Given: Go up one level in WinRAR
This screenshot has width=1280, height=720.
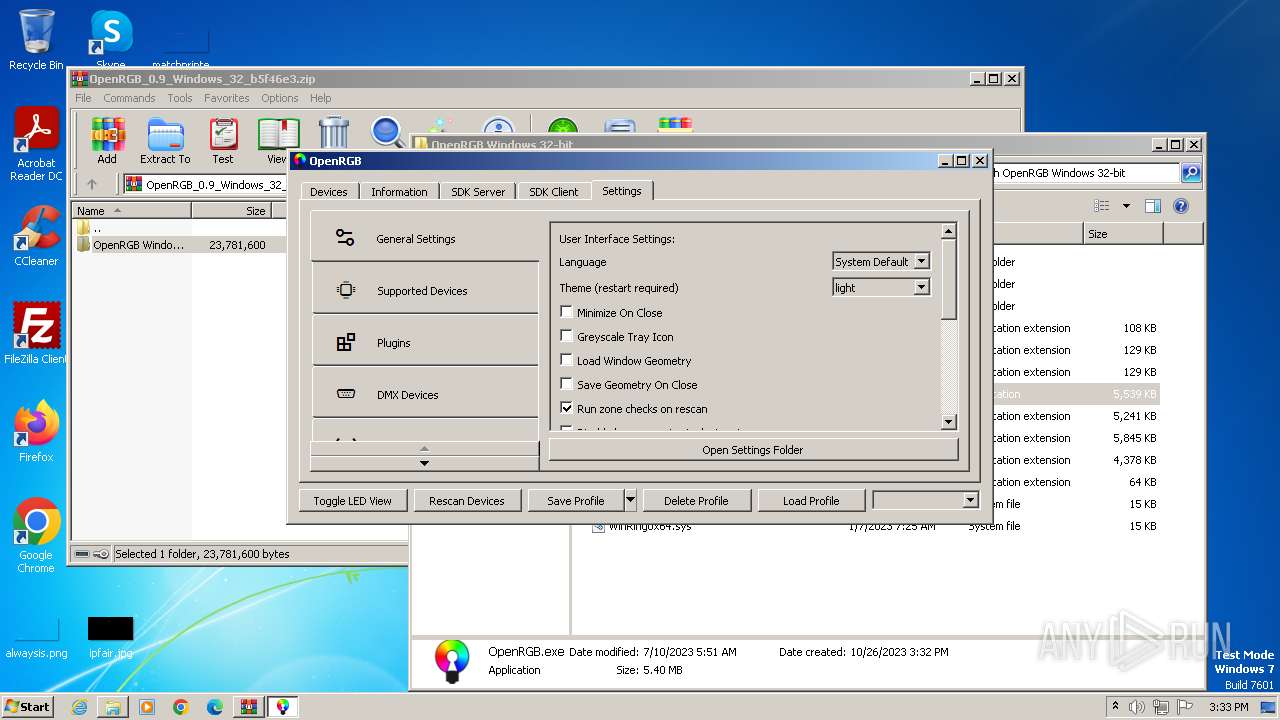Looking at the screenshot, I should [92, 184].
